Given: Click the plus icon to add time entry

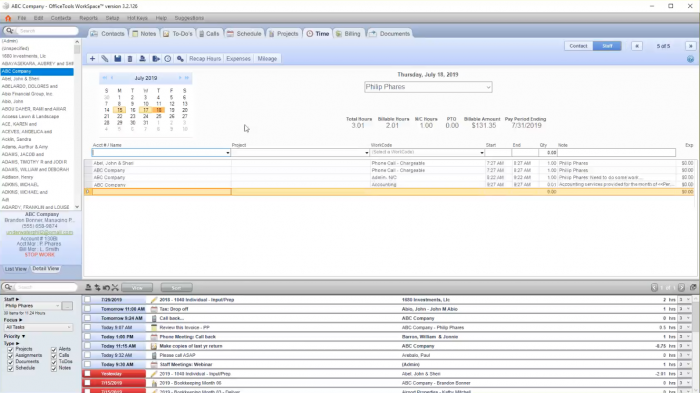Looking at the screenshot, I should tap(92, 59).
